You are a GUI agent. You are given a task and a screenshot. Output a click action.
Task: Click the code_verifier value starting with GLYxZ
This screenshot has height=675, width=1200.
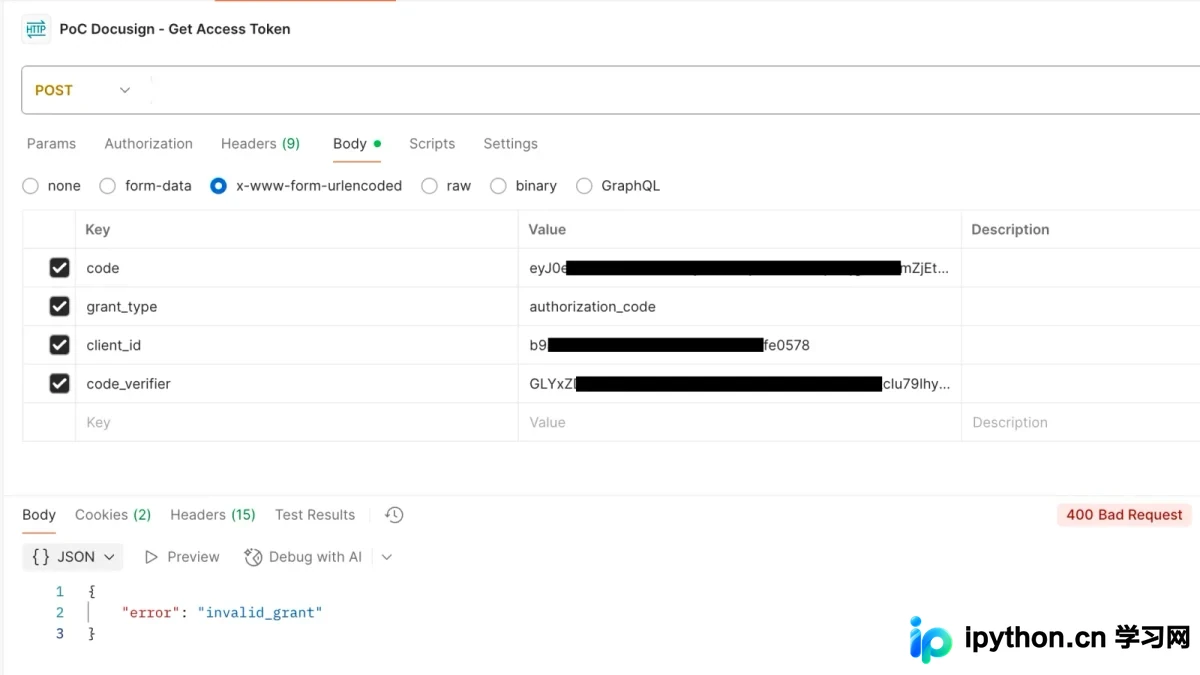739,384
